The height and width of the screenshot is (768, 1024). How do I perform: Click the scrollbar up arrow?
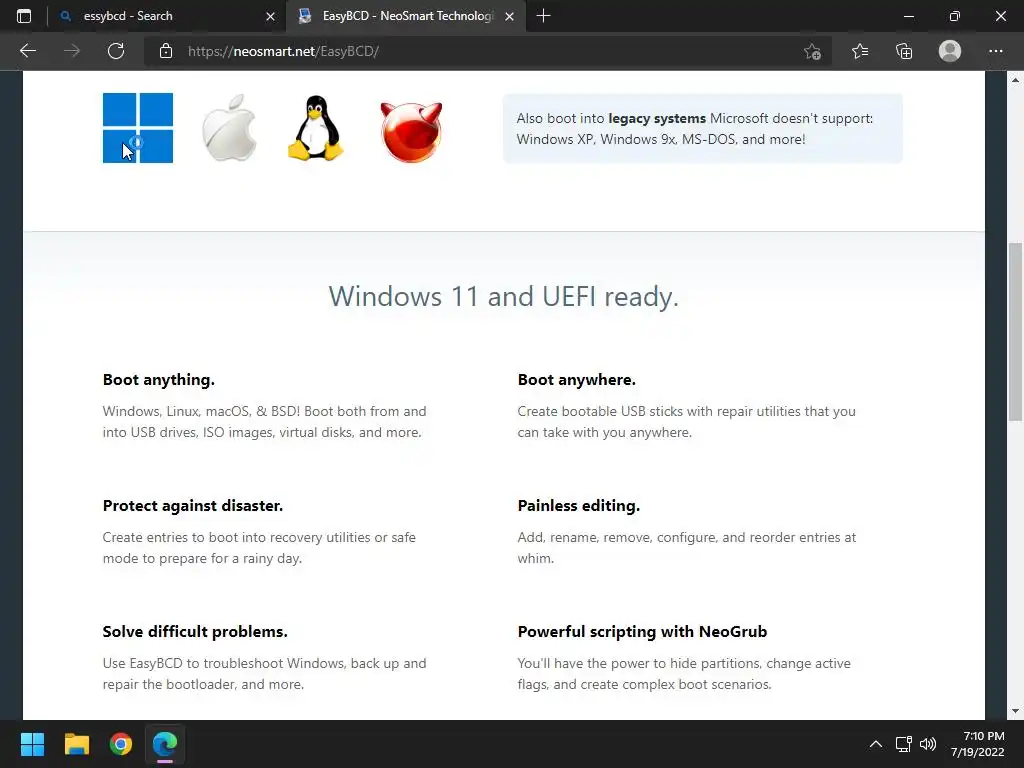pos(1015,80)
